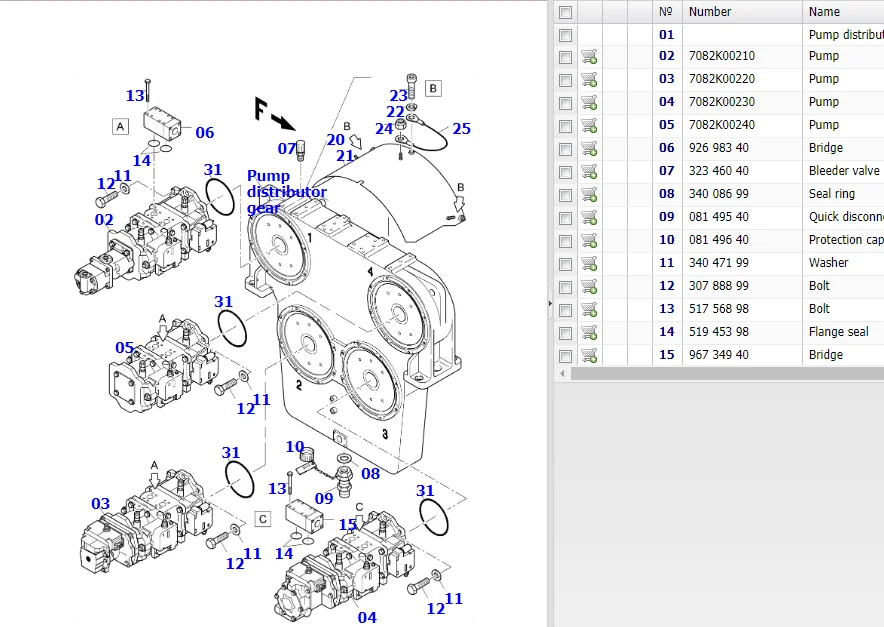Add Seal ring 340 086 99 to cart
Screen dimensions: 884x627
(589, 194)
